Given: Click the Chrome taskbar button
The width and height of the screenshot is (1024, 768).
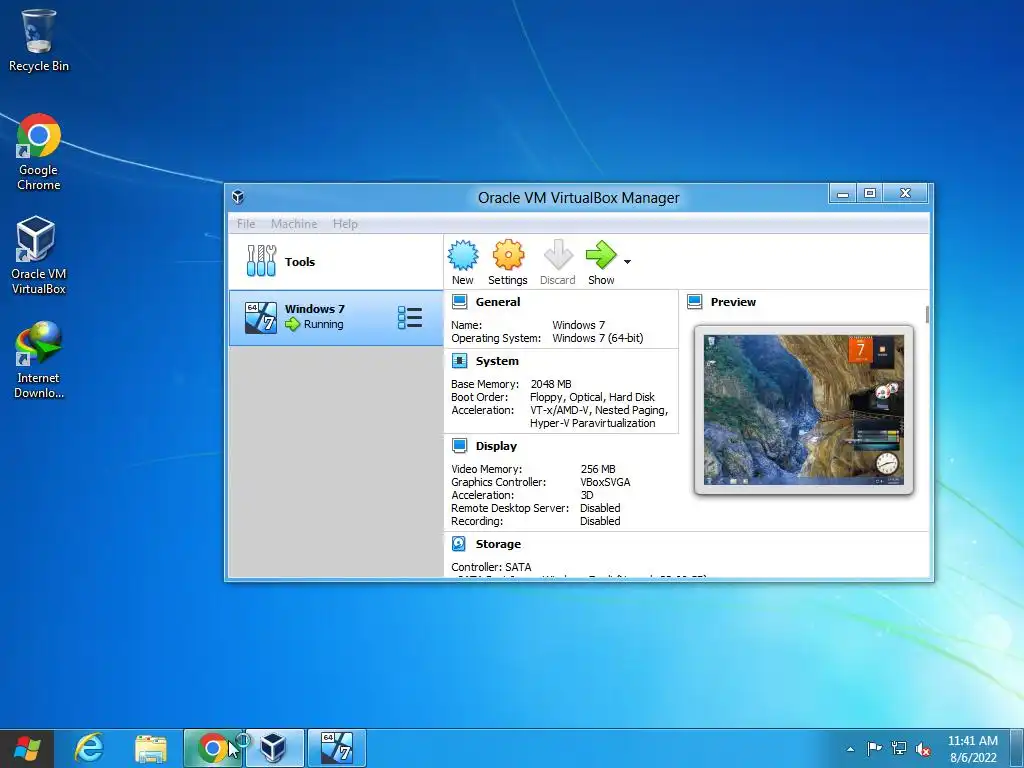Looking at the screenshot, I should pos(213,748).
